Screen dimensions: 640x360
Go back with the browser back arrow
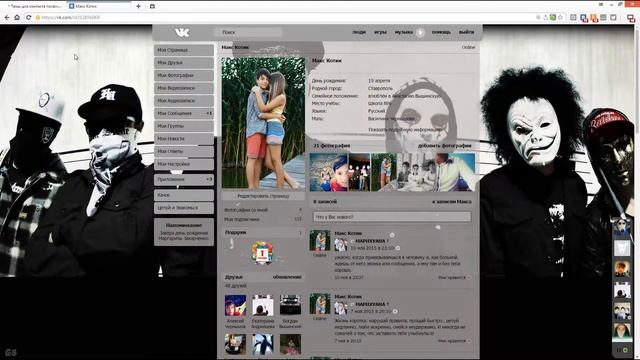[x=7, y=18]
